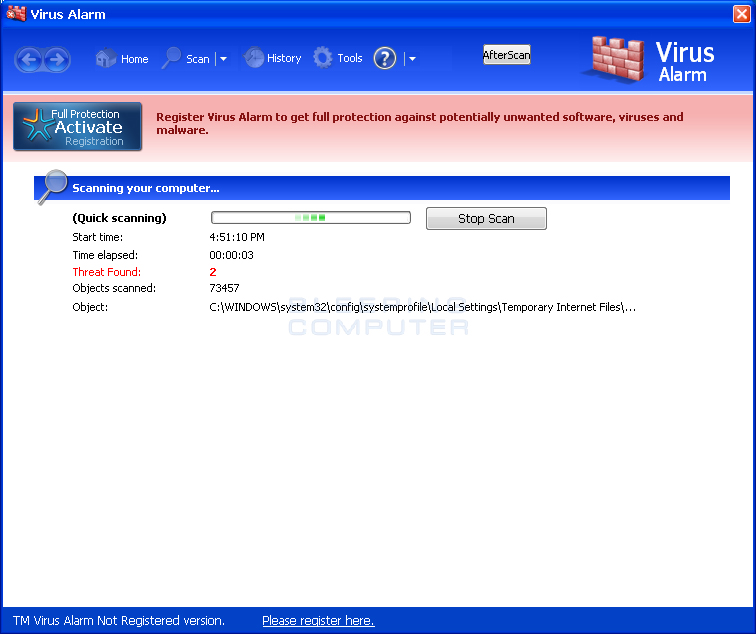Click the Stop Scan button
Image resolution: width=756 pixels, height=634 pixels.
click(x=486, y=218)
